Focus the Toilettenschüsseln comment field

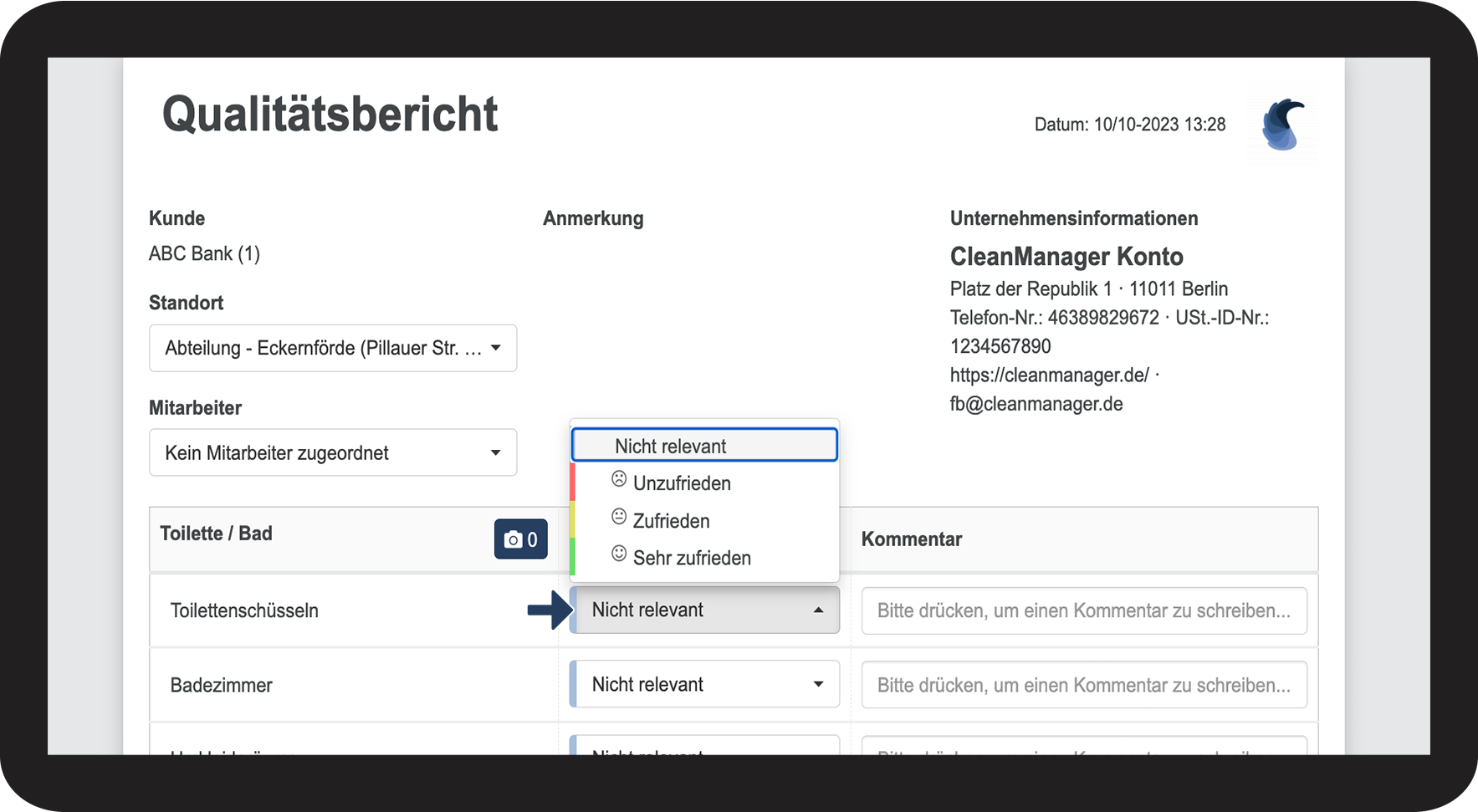click(1084, 610)
